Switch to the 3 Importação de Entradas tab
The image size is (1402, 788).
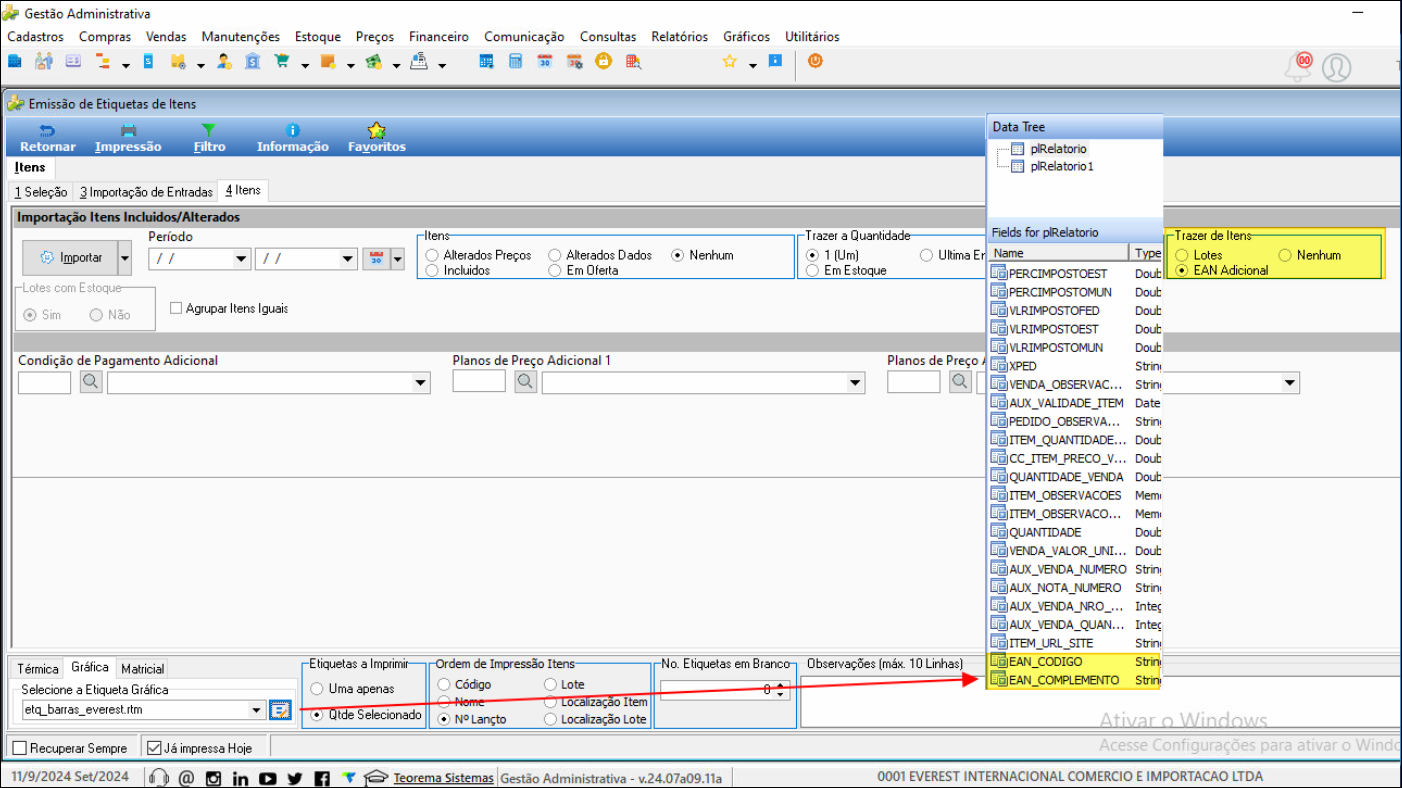[x=146, y=191]
